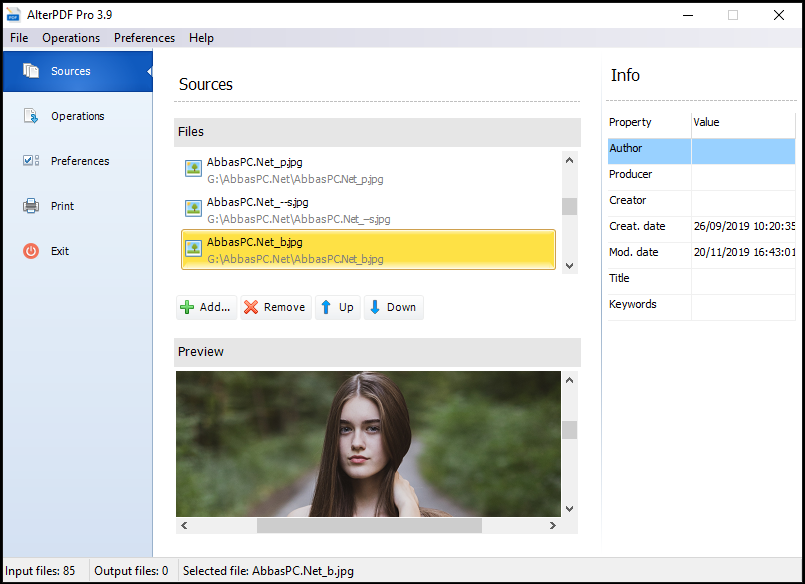Click preview vertical scrollbar thumb

point(569,430)
